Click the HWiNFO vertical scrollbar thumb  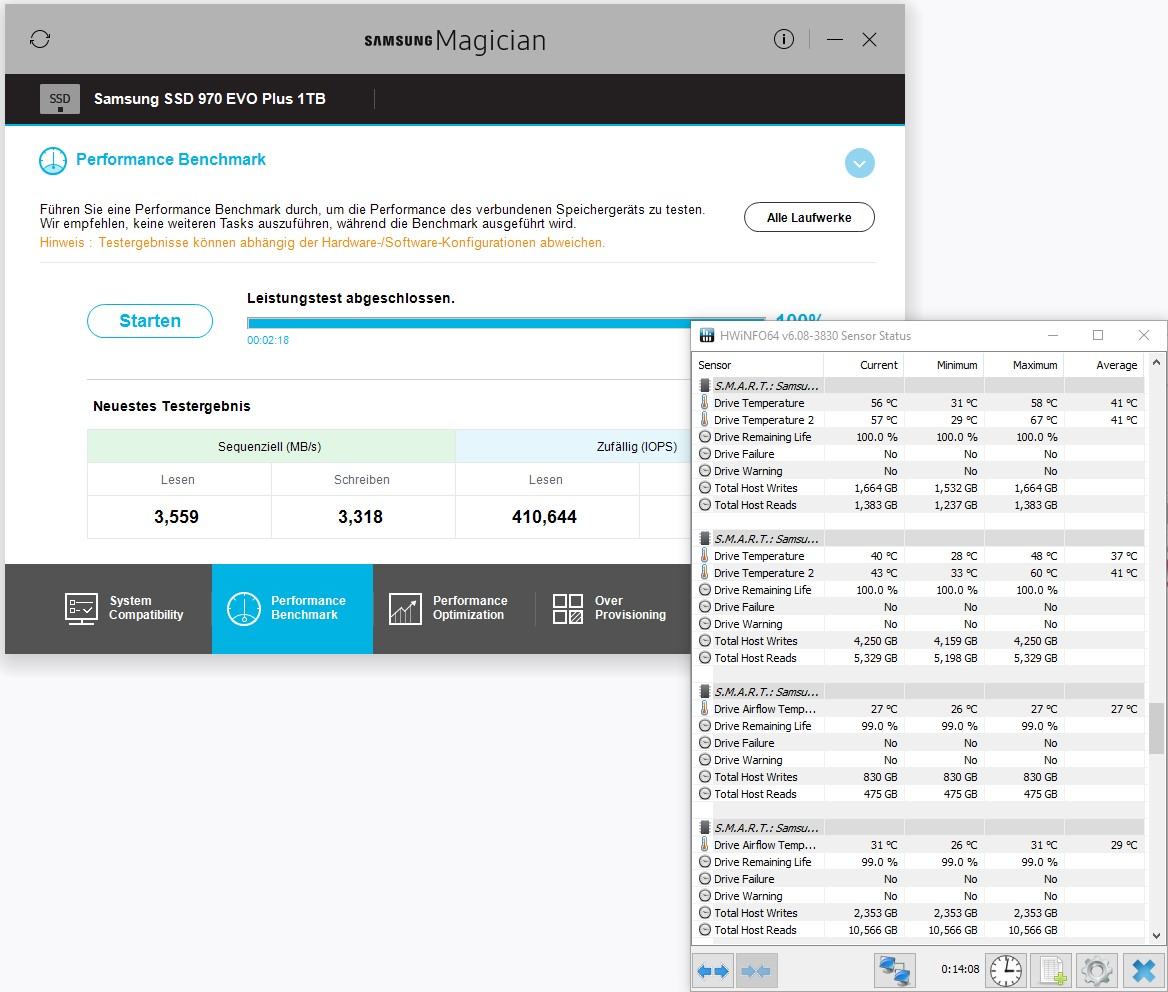(x=1156, y=728)
